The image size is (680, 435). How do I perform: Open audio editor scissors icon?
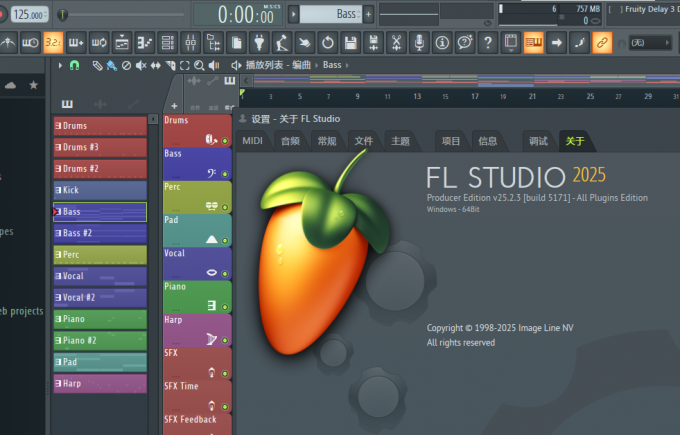pyautogui.click(x=396, y=43)
